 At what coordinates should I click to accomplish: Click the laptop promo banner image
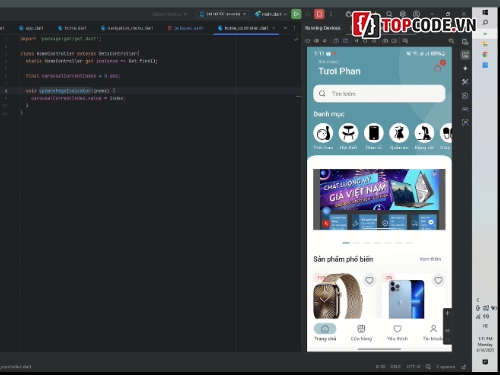point(379,199)
